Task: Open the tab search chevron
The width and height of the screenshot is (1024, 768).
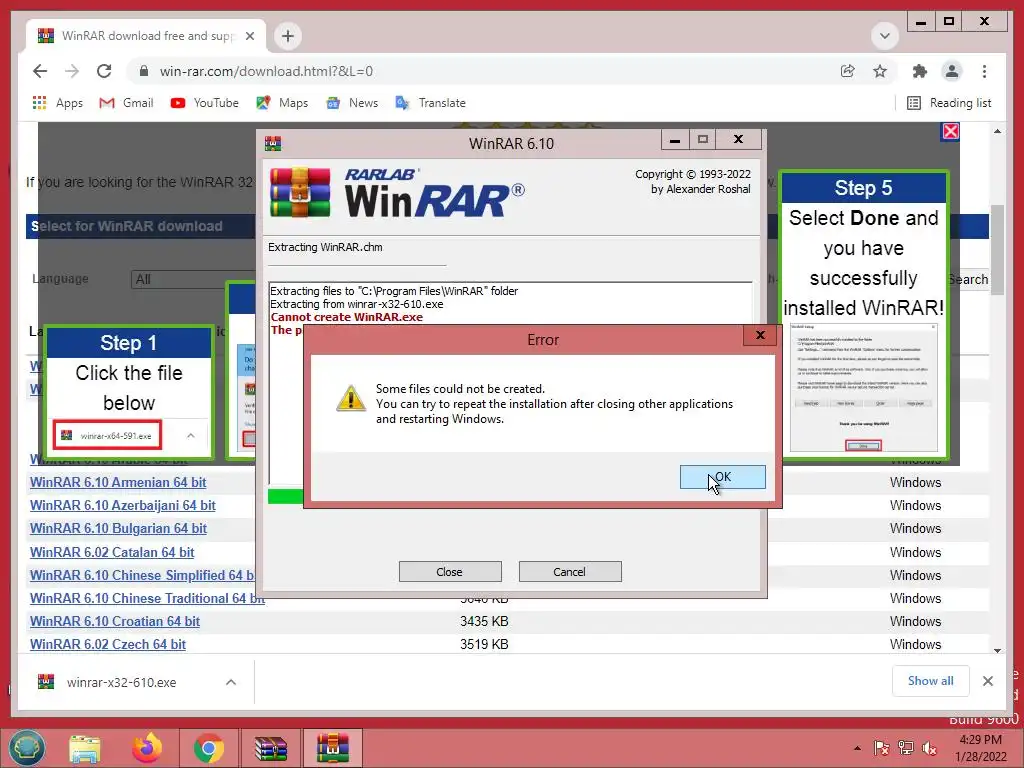Action: pyautogui.click(x=885, y=36)
